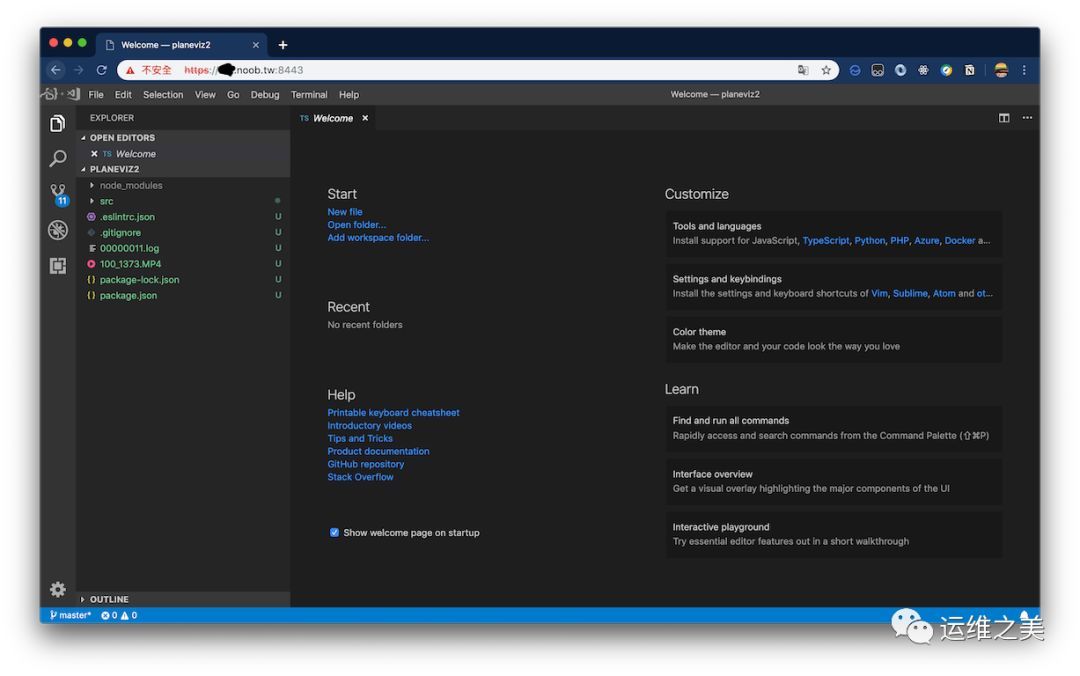Click the split editor icon
Screen dimensions: 1080x676
point(1004,118)
